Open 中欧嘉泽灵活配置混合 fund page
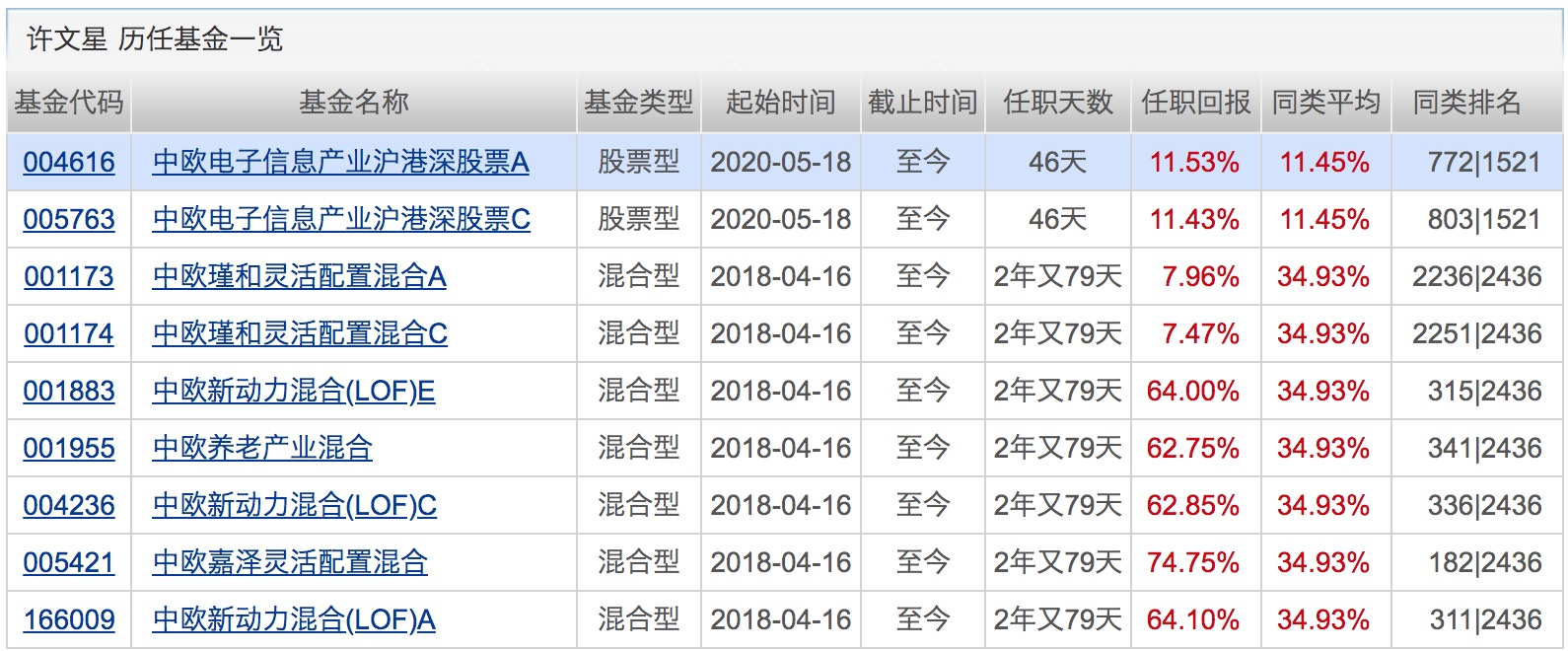 (290, 562)
